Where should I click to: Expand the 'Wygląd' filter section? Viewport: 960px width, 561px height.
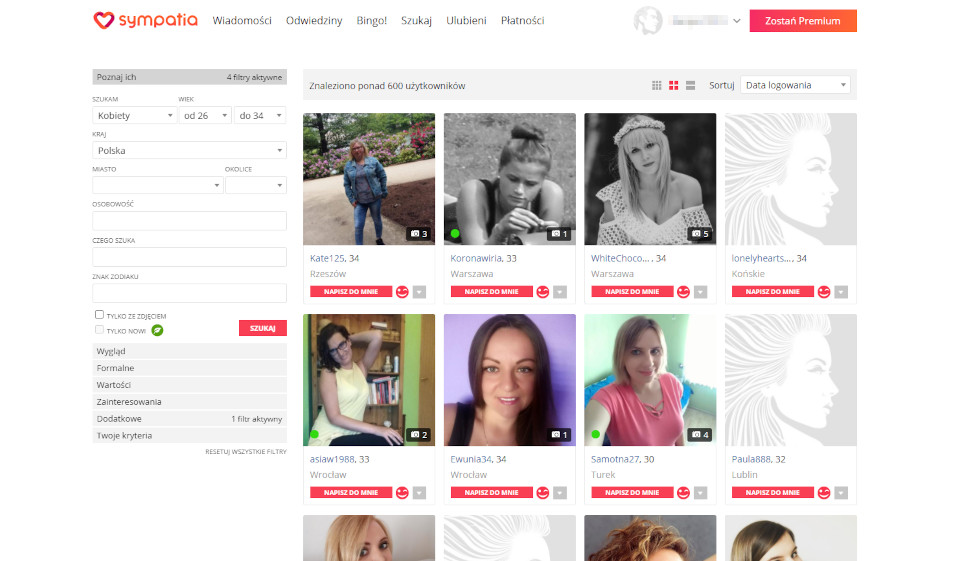click(x=189, y=352)
